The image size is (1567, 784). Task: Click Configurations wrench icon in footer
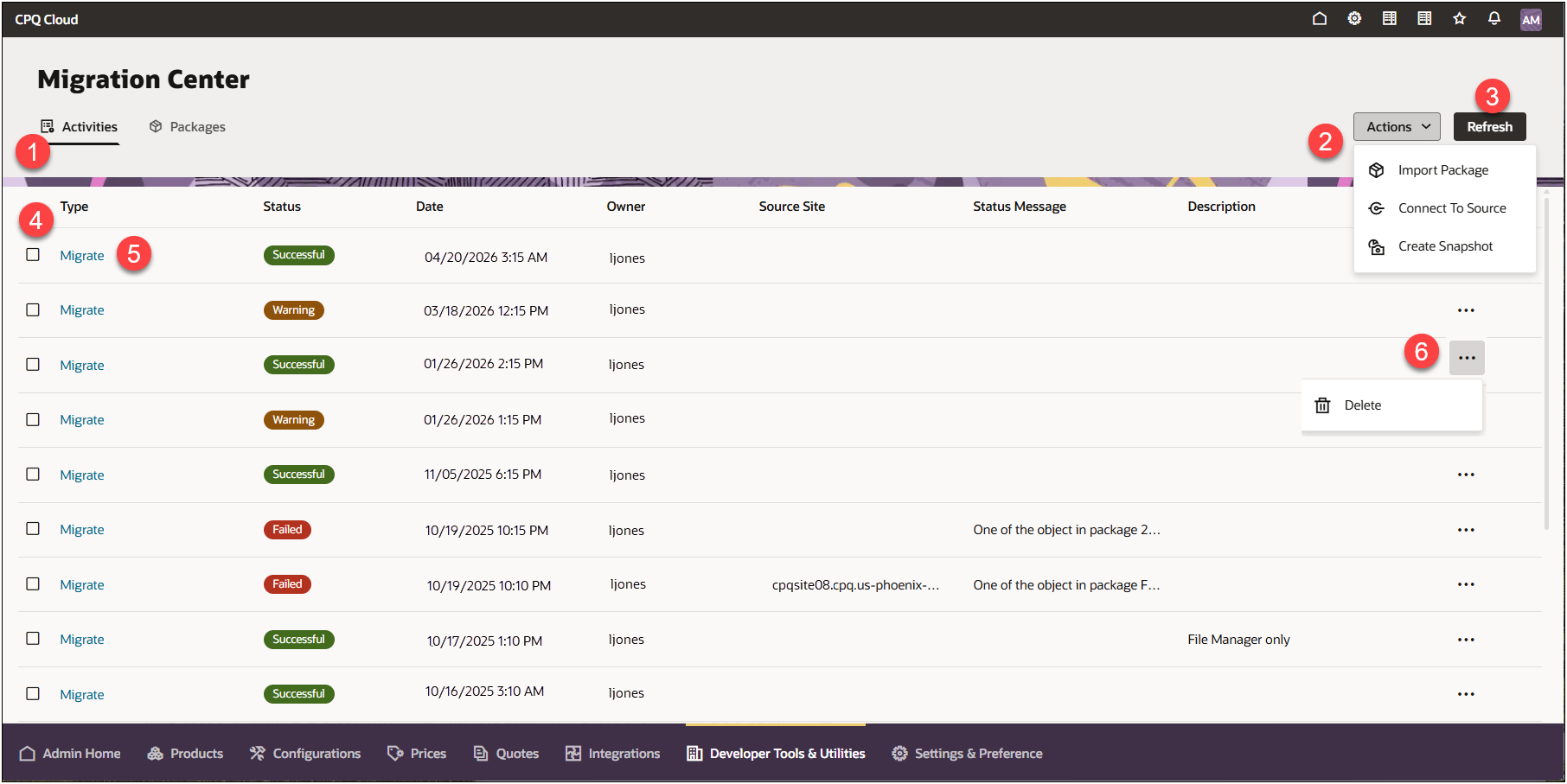[x=257, y=754]
